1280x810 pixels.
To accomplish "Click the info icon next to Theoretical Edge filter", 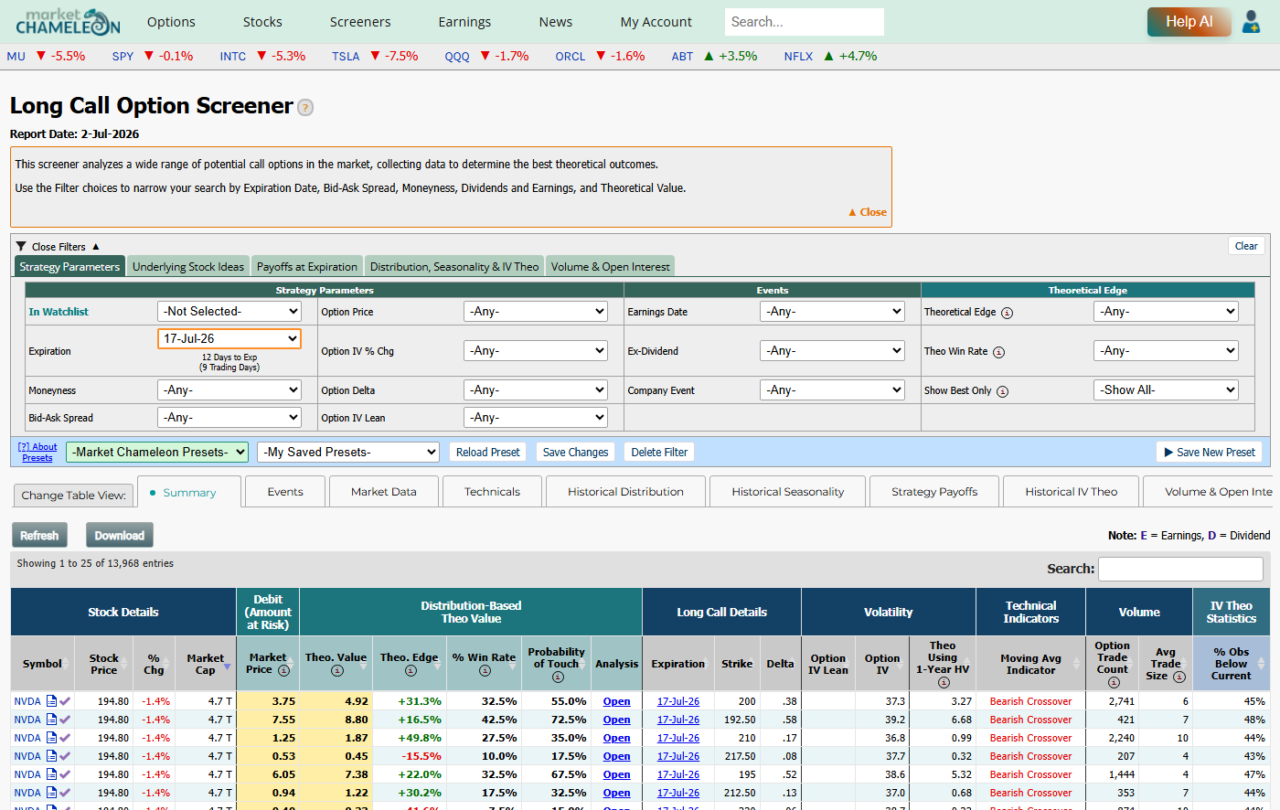I will (x=1007, y=312).
